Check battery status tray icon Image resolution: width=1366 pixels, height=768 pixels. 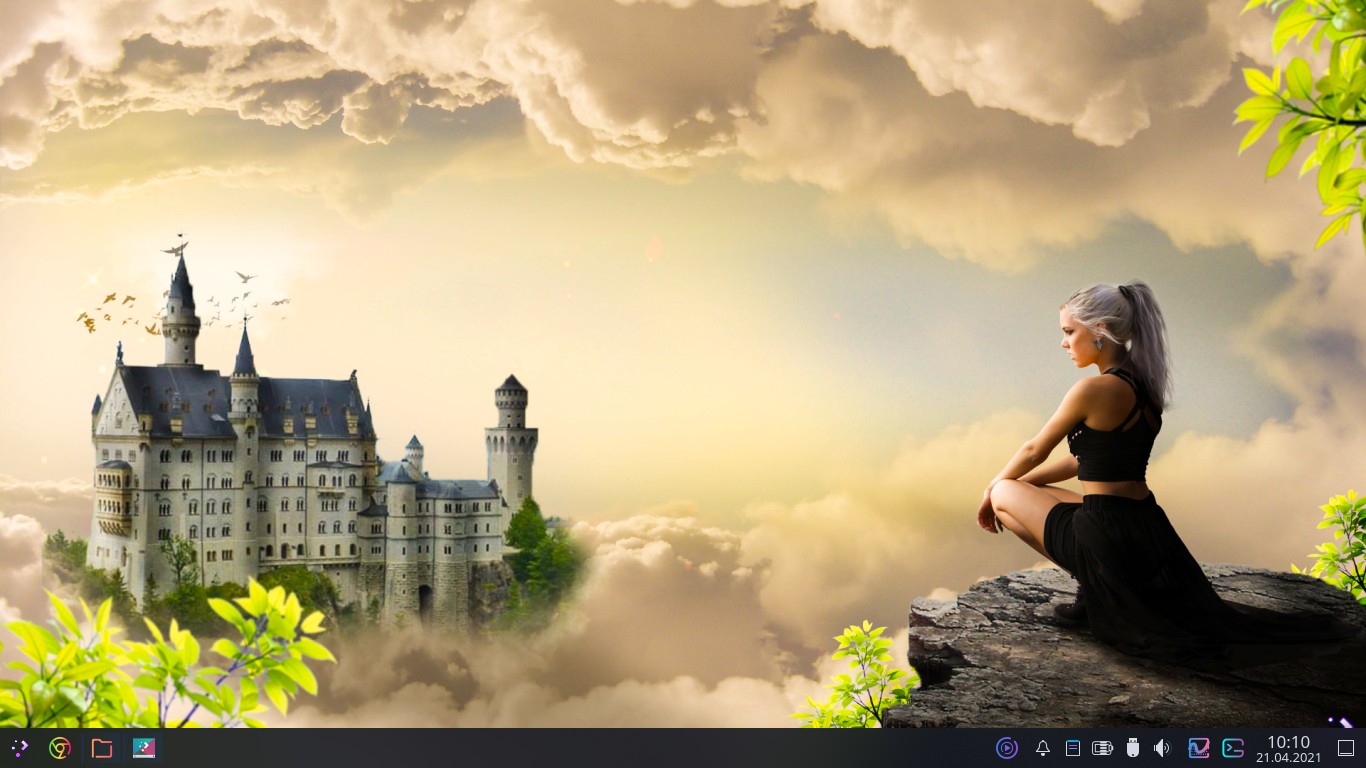1103,748
